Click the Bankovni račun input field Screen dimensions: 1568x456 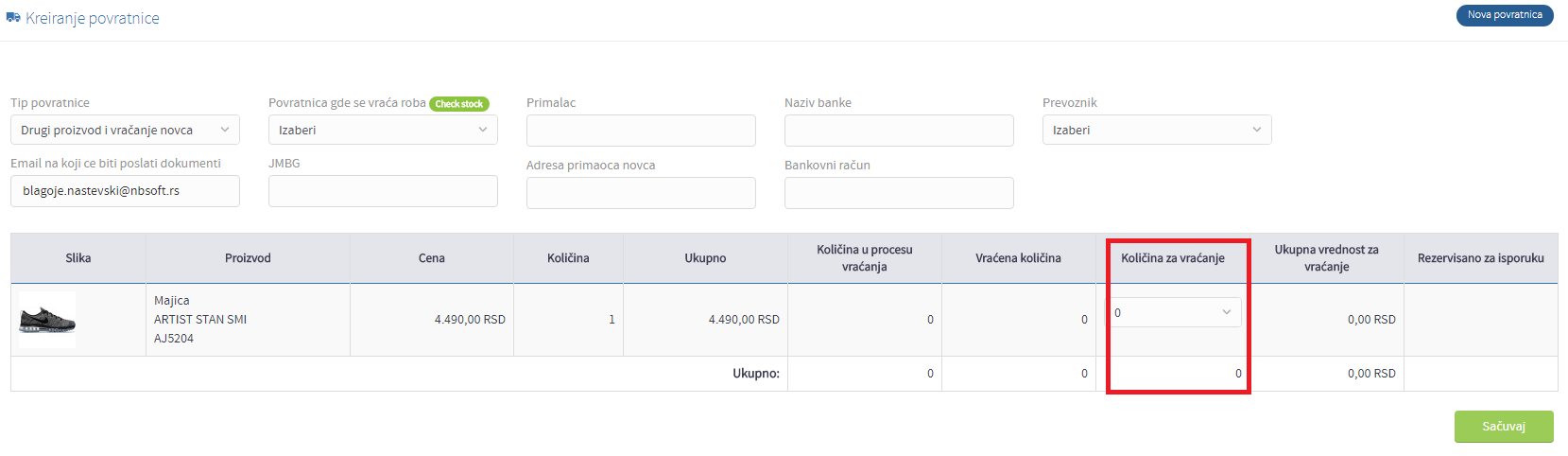click(899, 193)
